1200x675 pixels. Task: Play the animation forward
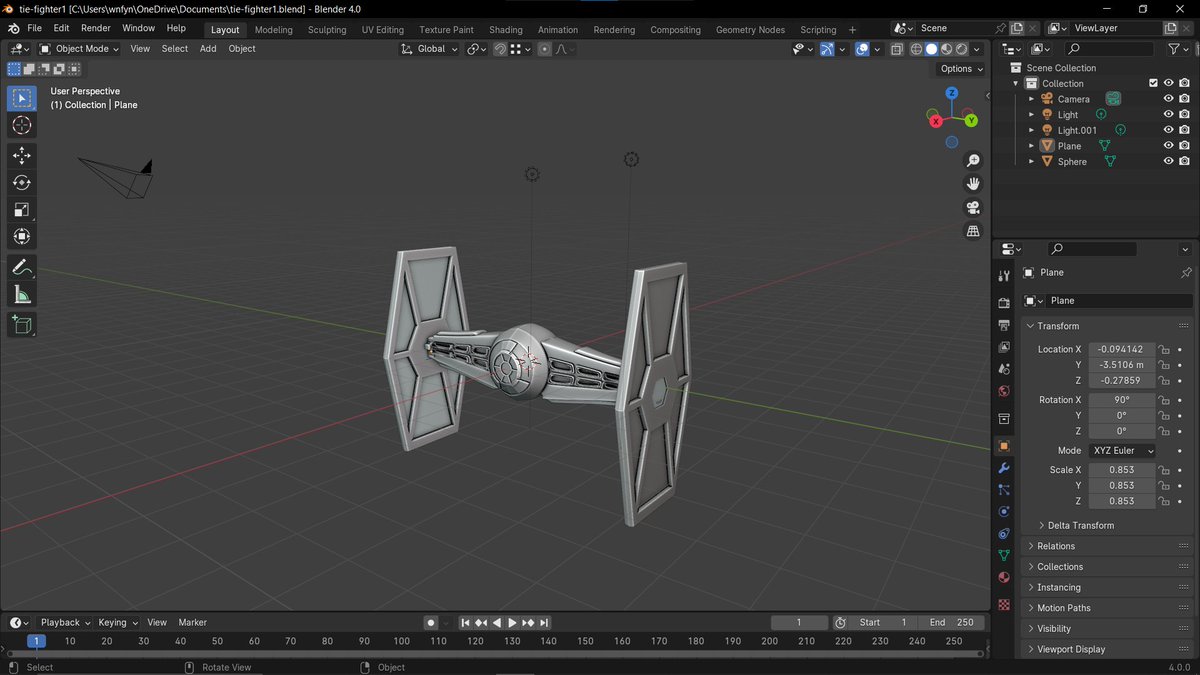pos(512,622)
